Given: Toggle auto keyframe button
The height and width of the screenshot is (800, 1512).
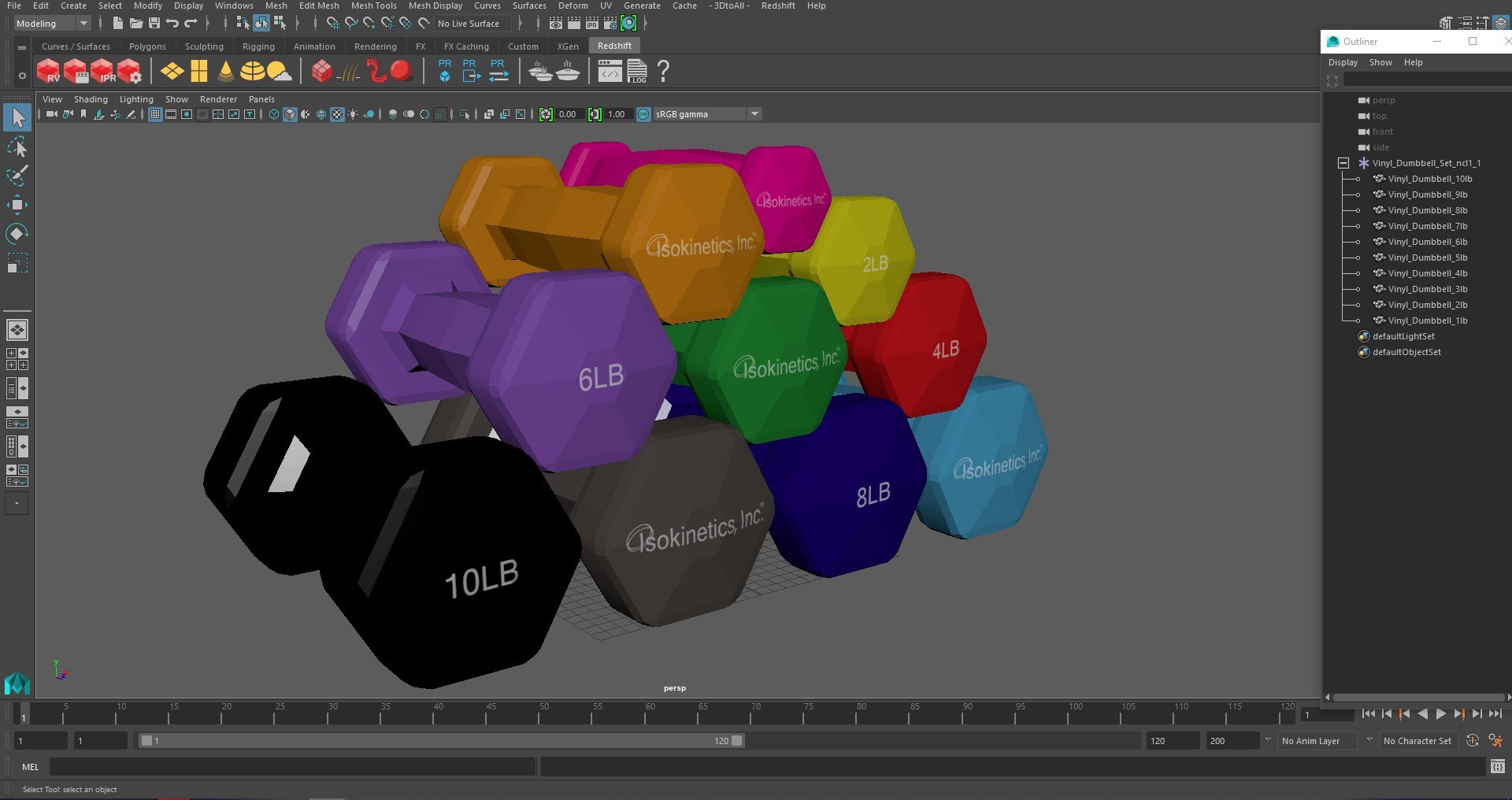Looking at the screenshot, I should [1473, 740].
